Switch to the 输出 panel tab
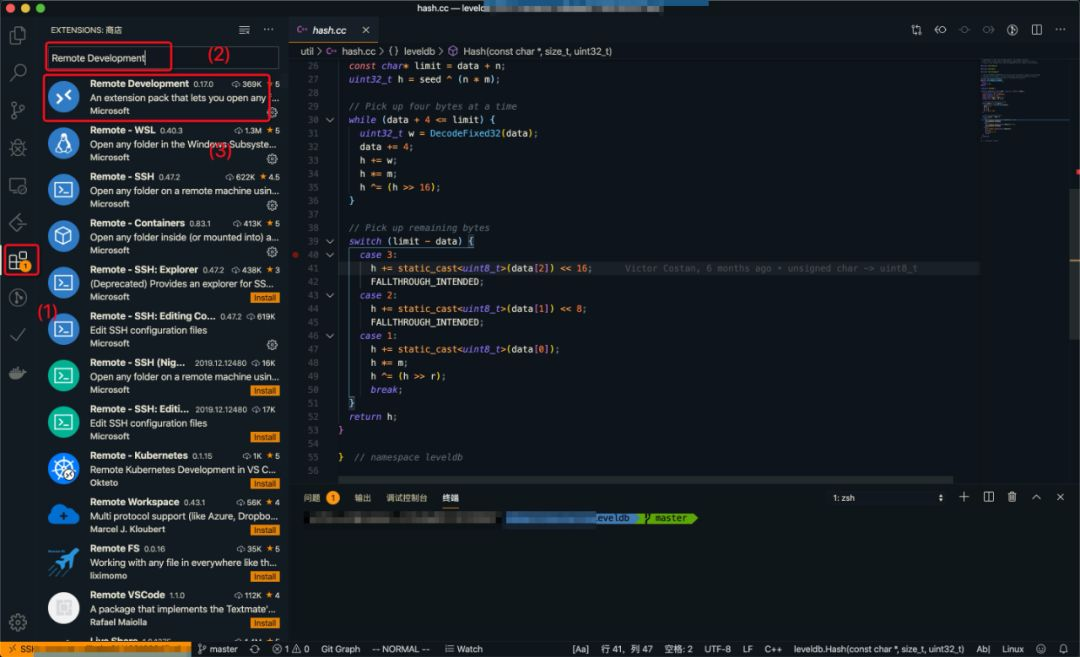This screenshot has height=657, width=1080. 362,497
